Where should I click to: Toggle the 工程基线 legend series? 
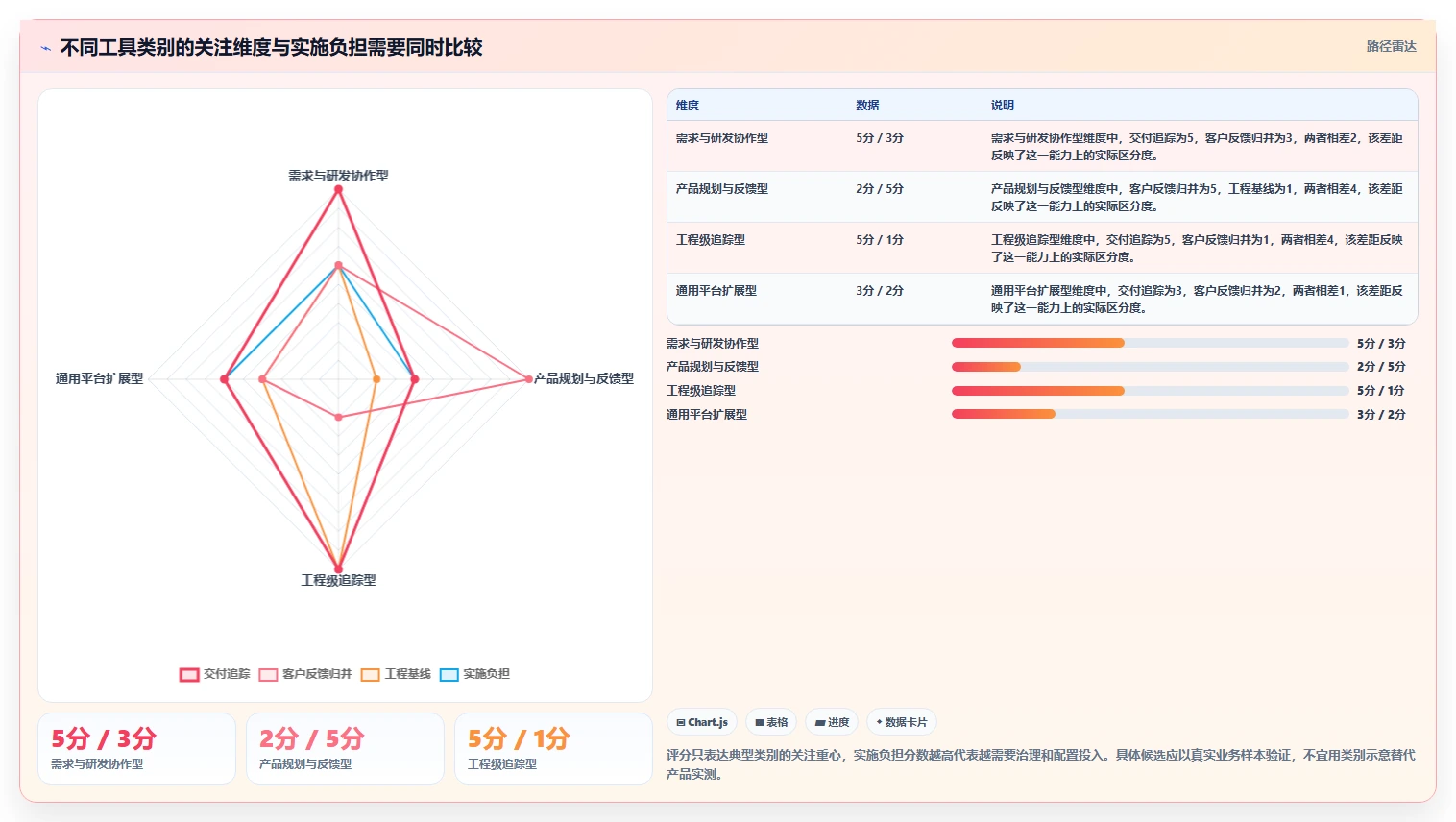(x=396, y=674)
